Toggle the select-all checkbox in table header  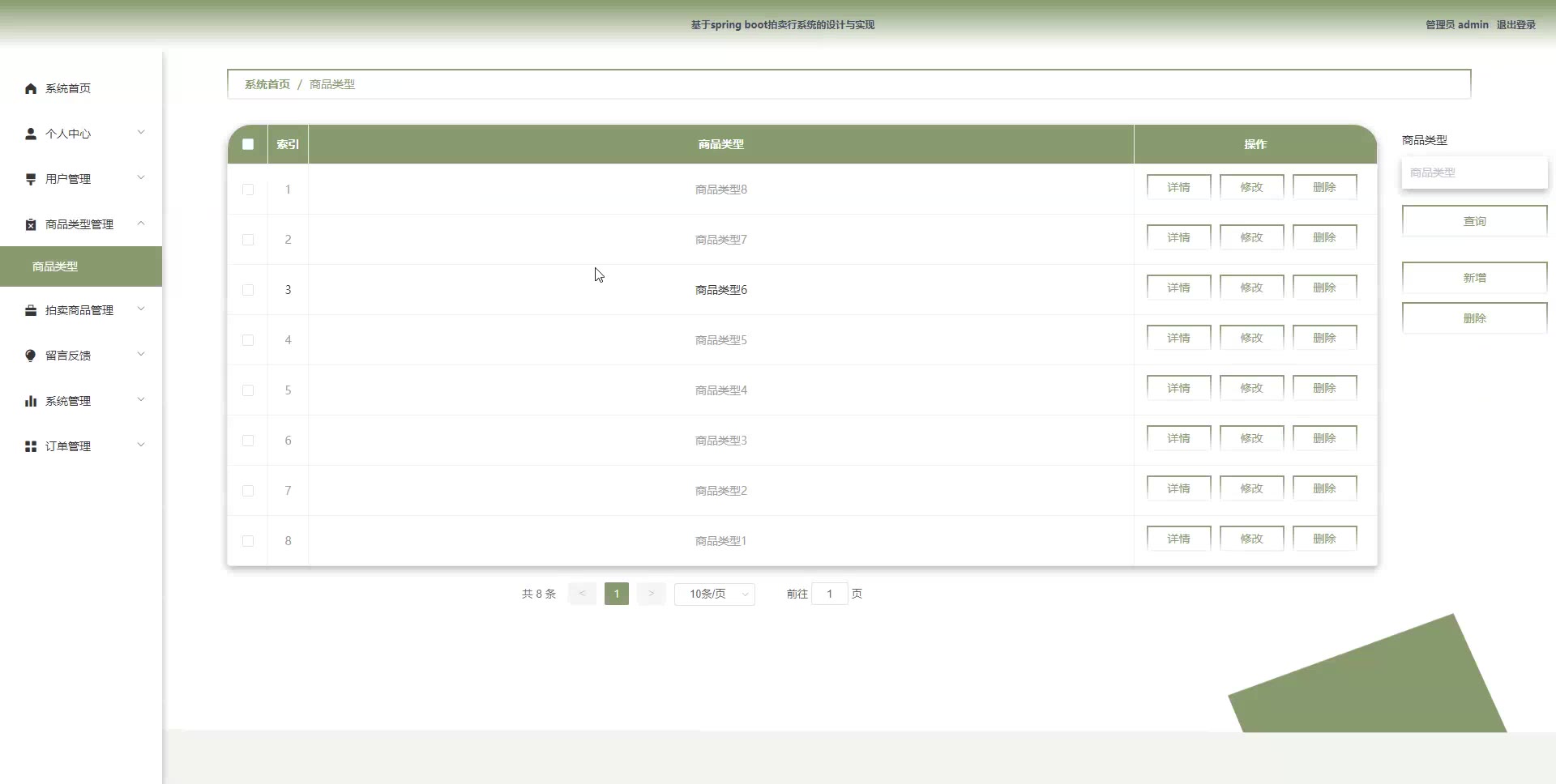[248, 144]
